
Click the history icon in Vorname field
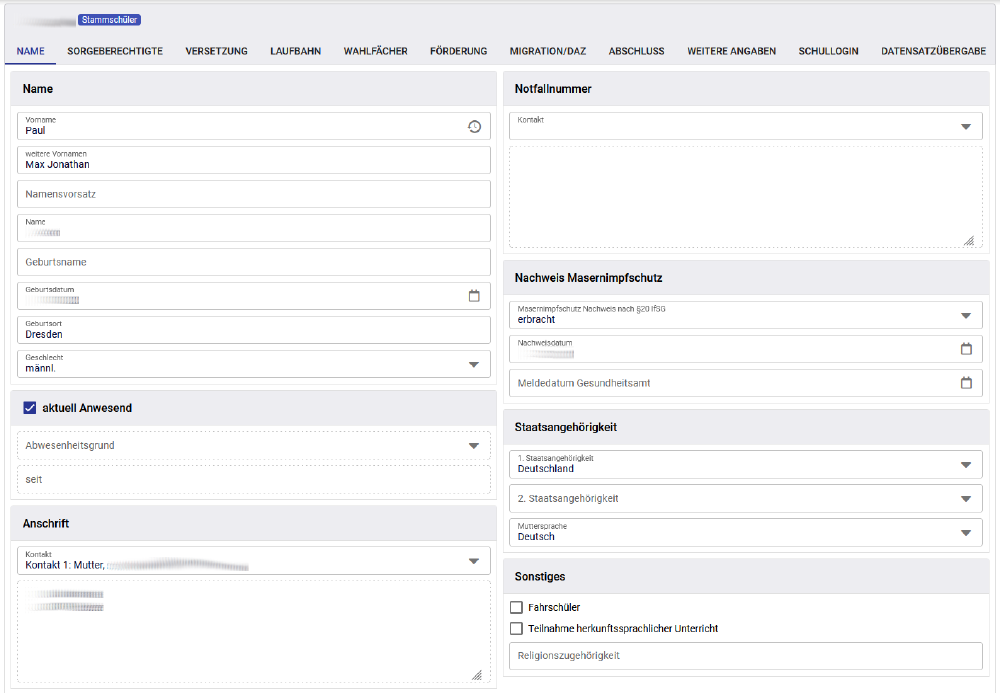coord(474,126)
